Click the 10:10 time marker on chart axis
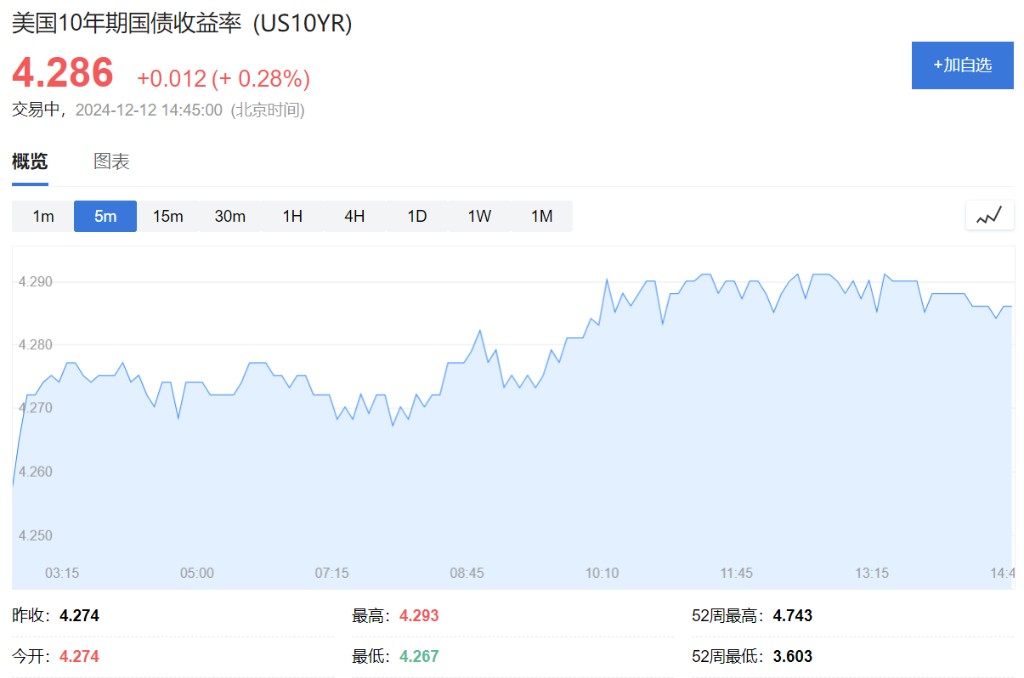Viewport: 1024px width, 678px height. (x=601, y=573)
